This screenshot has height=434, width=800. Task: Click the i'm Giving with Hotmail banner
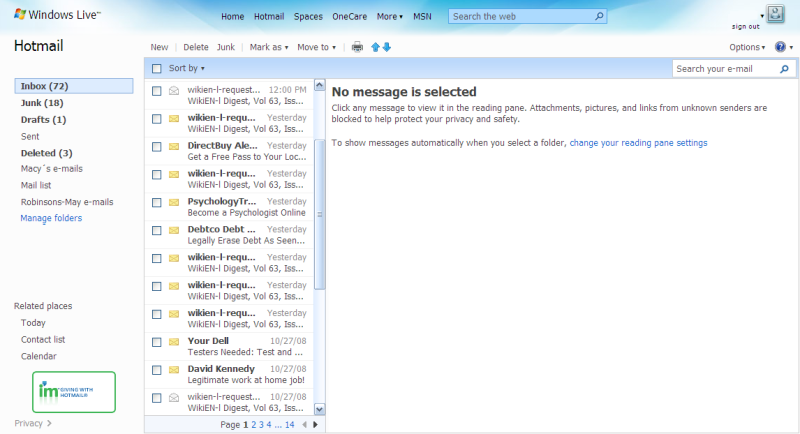click(x=74, y=392)
